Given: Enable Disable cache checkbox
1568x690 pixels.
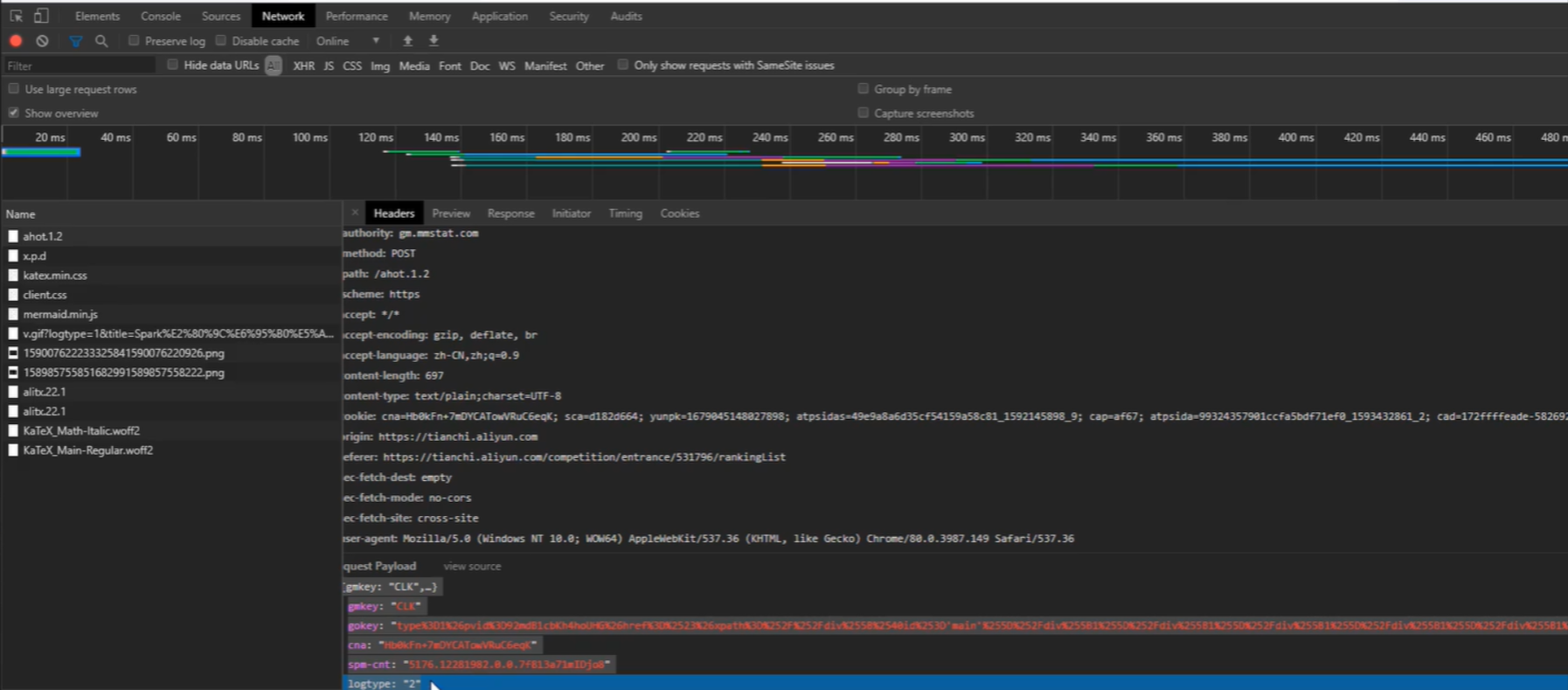Looking at the screenshot, I should pyautogui.click(x=221, y=40).
